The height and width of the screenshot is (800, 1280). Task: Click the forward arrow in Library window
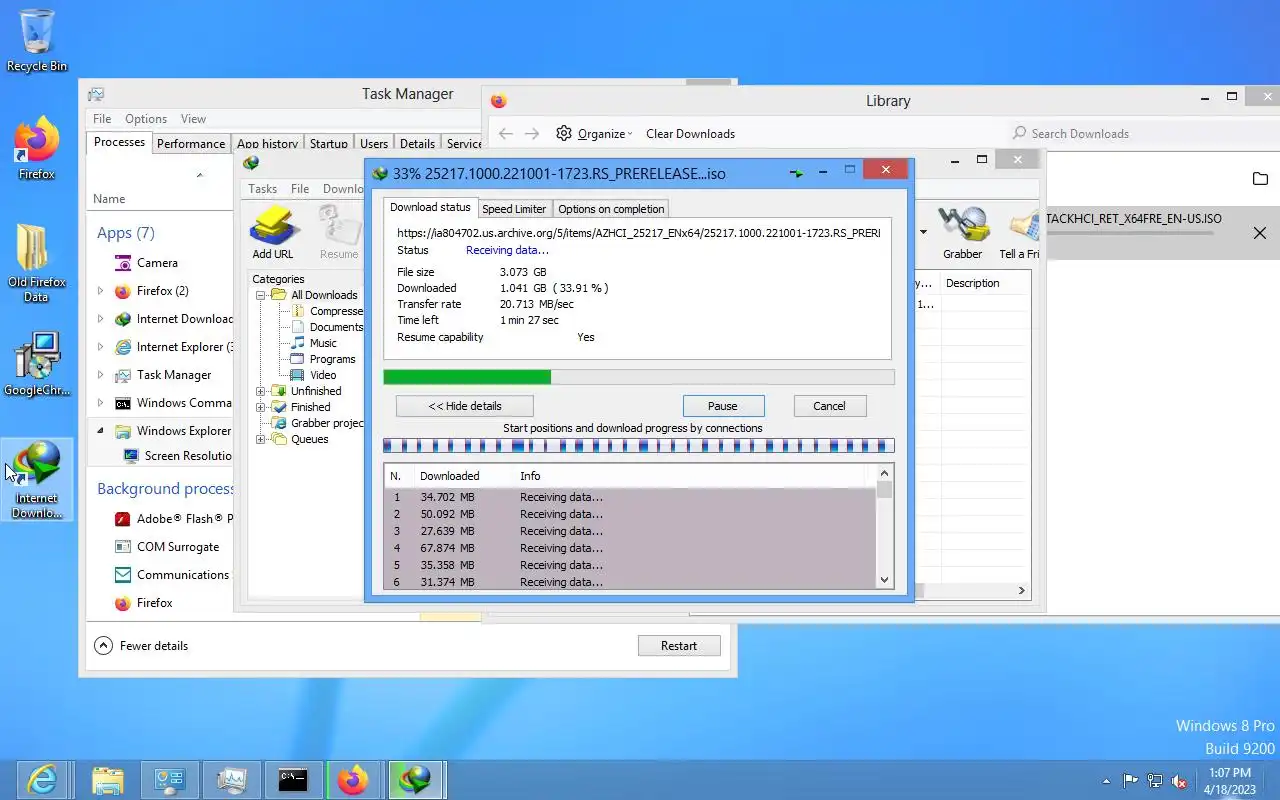click(532, 133)
